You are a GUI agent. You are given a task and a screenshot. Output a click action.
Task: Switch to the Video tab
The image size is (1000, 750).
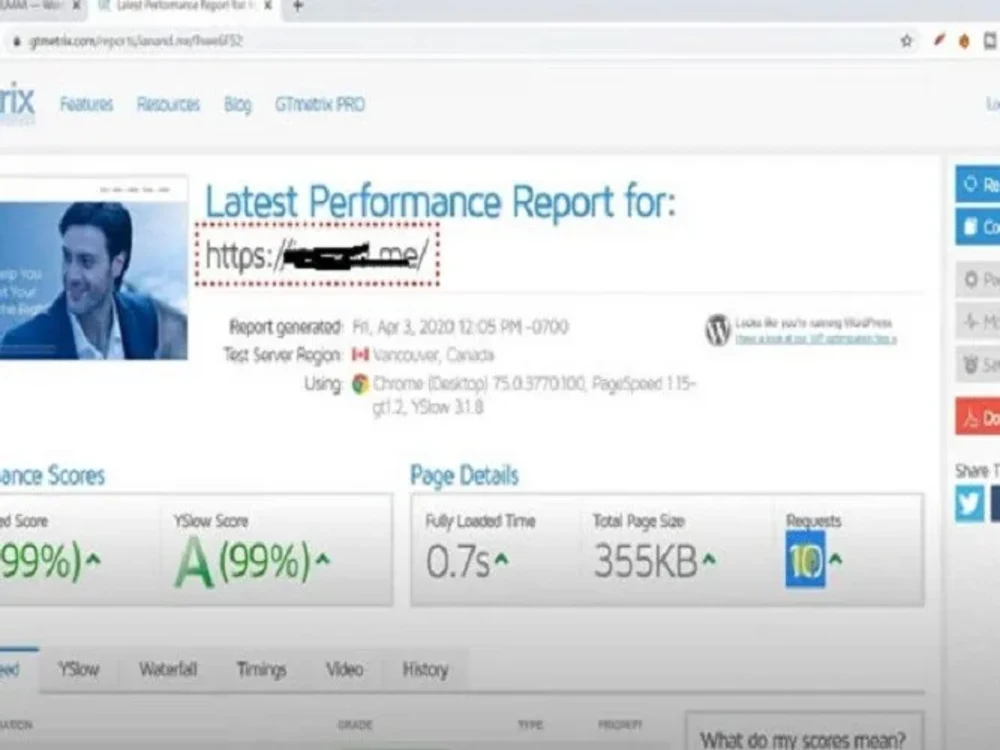(x=344, y=669)
